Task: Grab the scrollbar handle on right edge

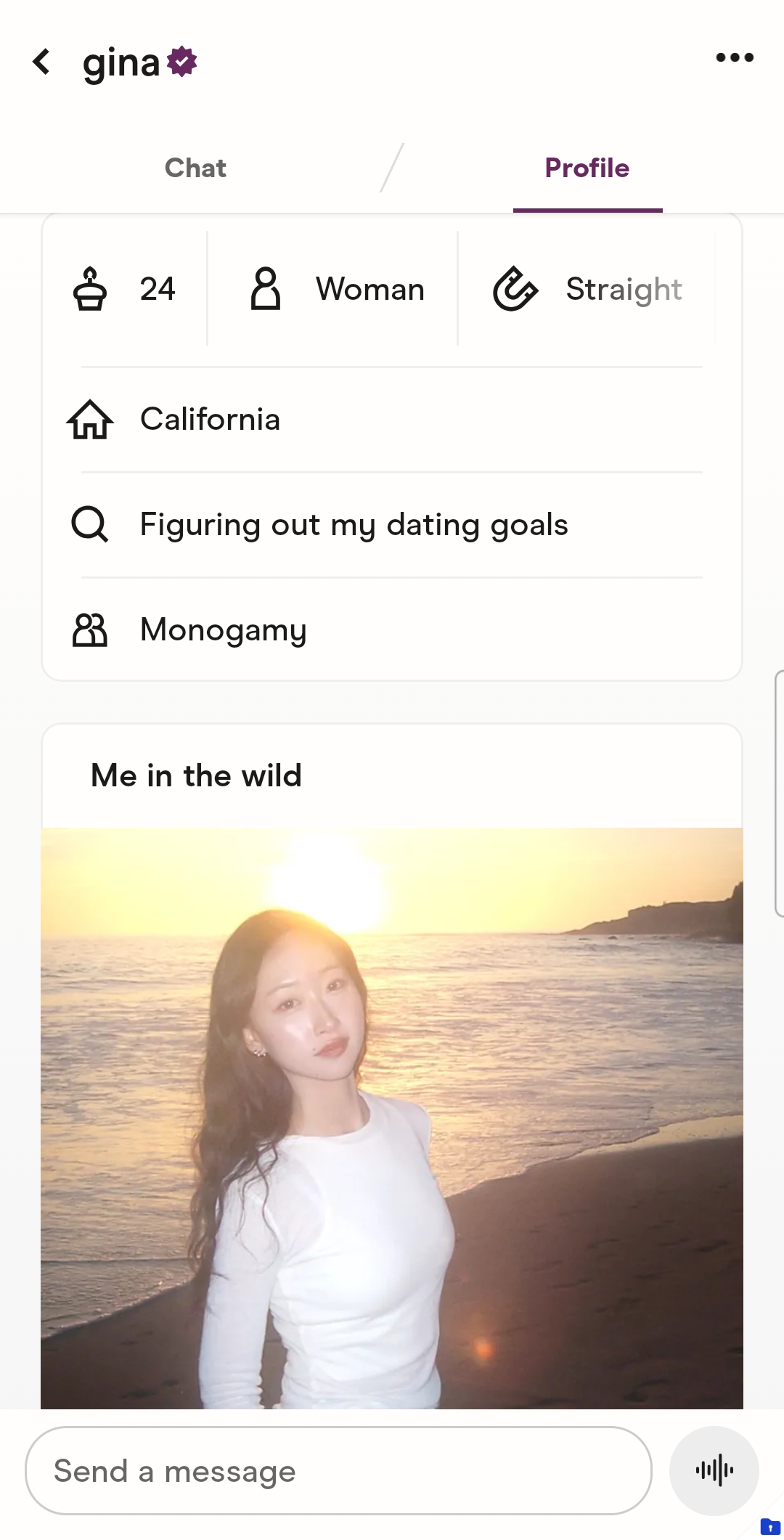Action: 779,794
